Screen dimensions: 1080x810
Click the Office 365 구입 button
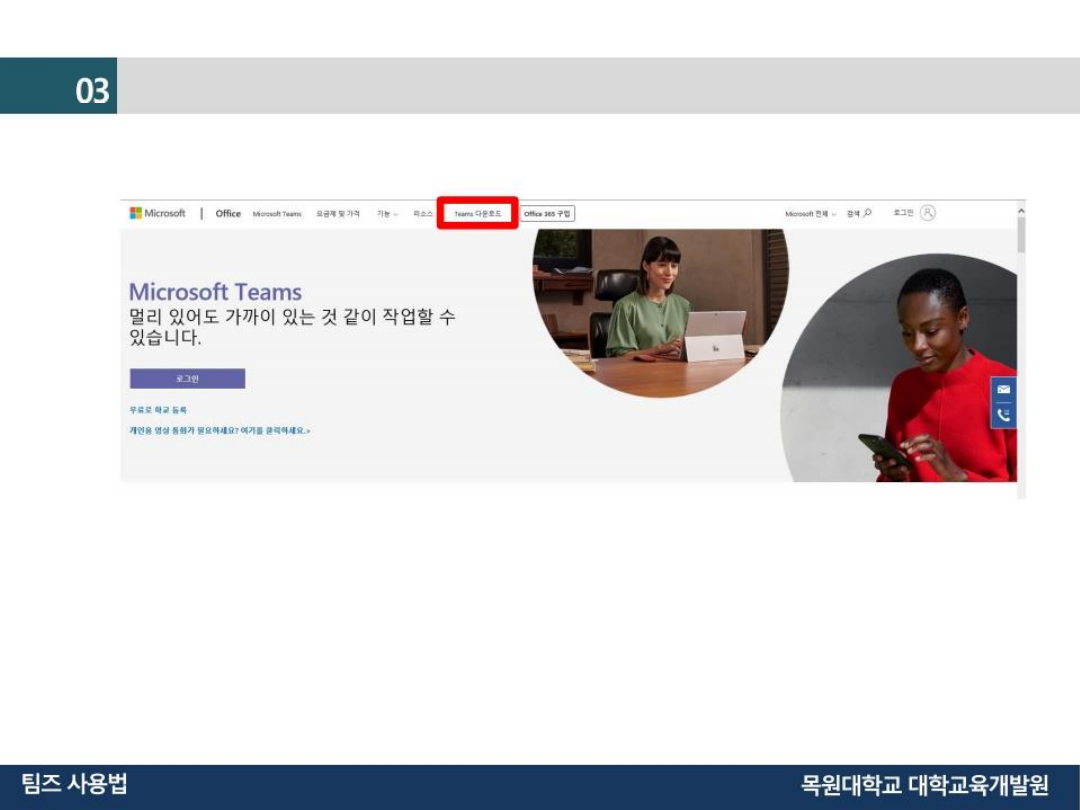tap(547, 214)
